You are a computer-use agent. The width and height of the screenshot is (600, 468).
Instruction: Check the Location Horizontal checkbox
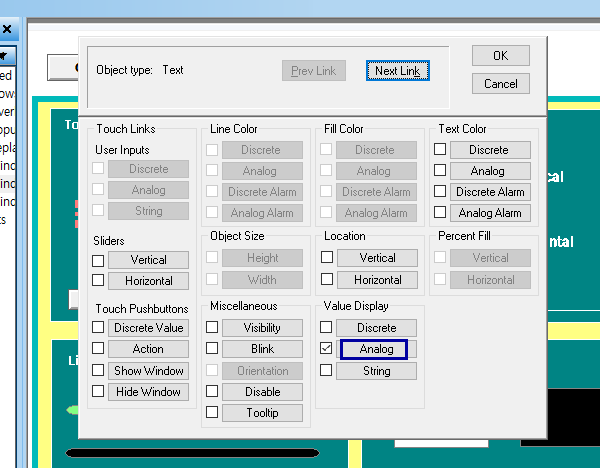coord(327,279)
